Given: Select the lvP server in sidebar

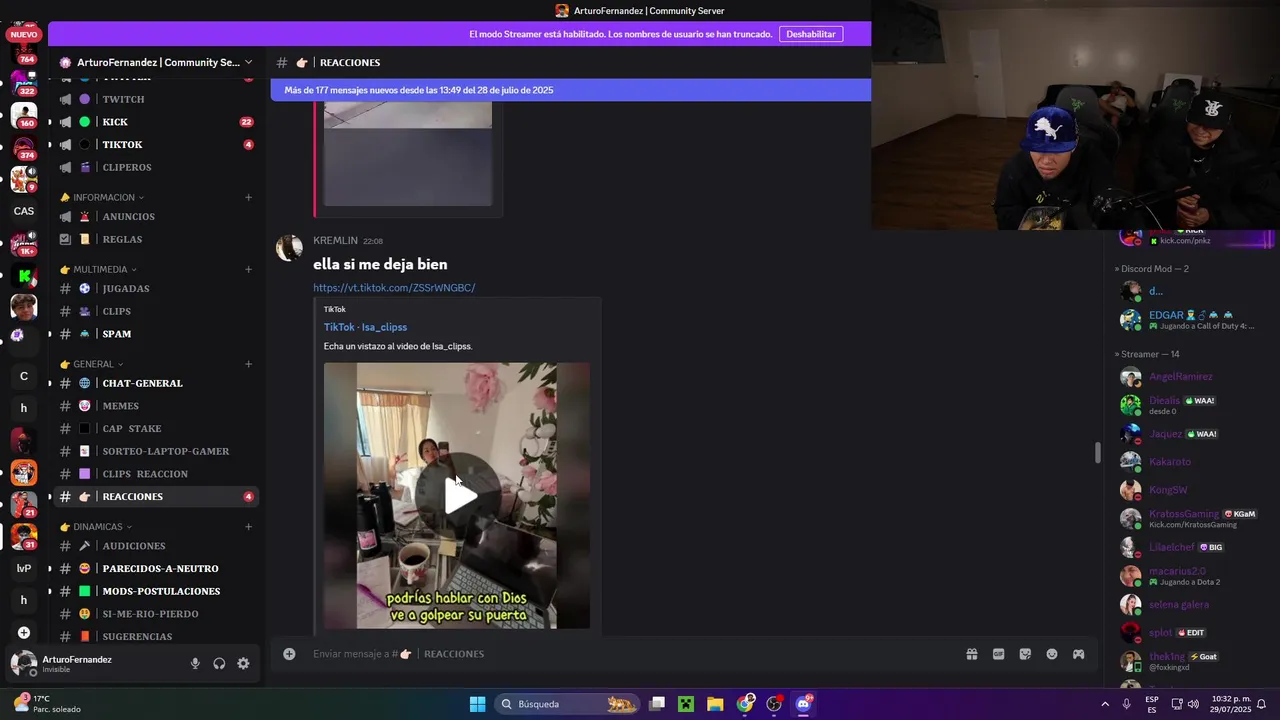Looking at the screenshot, I should [24, 568].
